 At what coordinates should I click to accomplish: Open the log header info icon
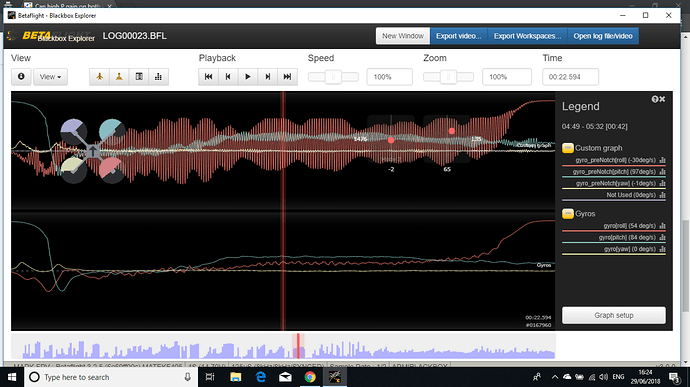point(21,77)
